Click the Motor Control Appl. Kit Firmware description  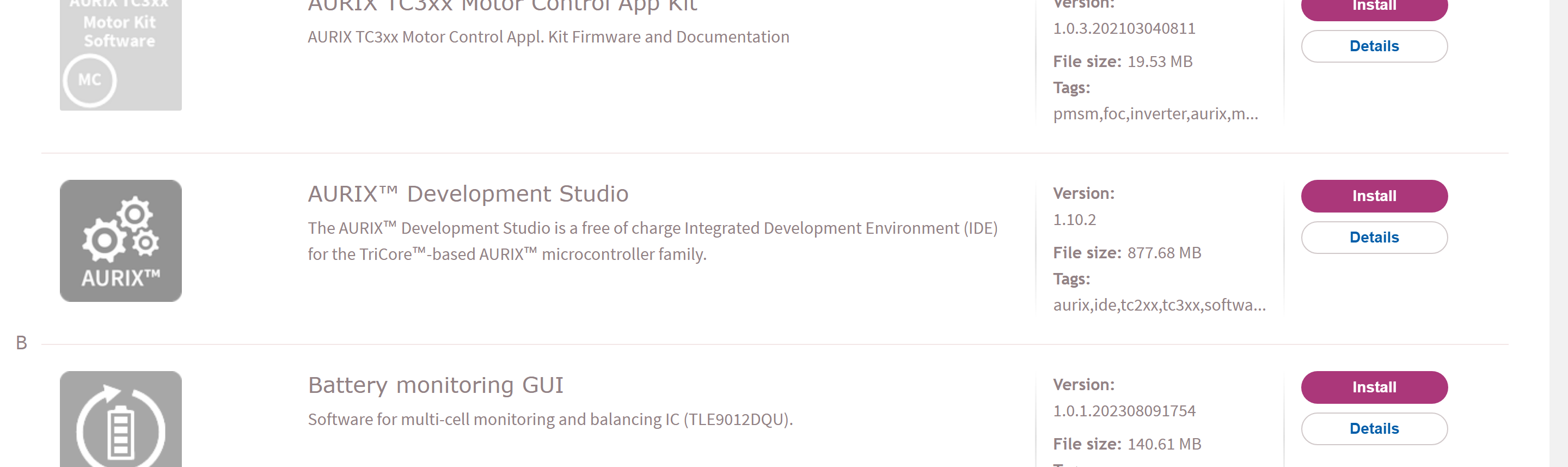pyautogui.click(x=548, y=37)
